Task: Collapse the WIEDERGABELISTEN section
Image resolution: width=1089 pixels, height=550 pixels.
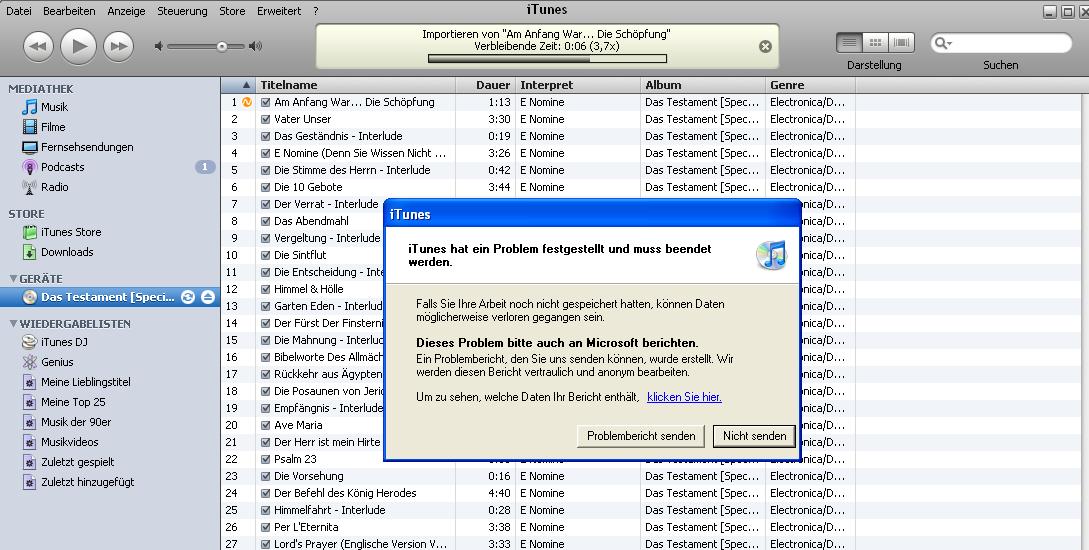Action: 13,324
